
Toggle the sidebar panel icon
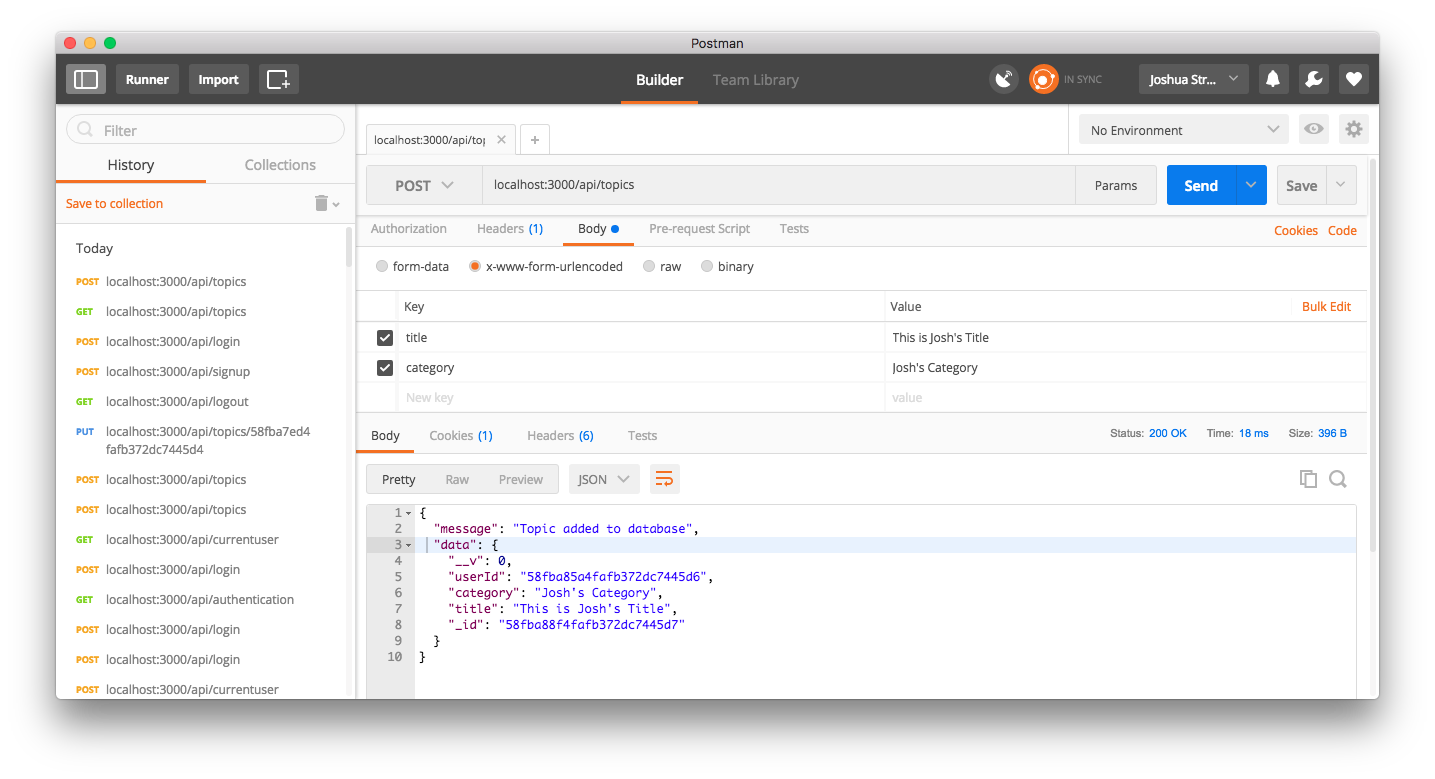(86, 79)
